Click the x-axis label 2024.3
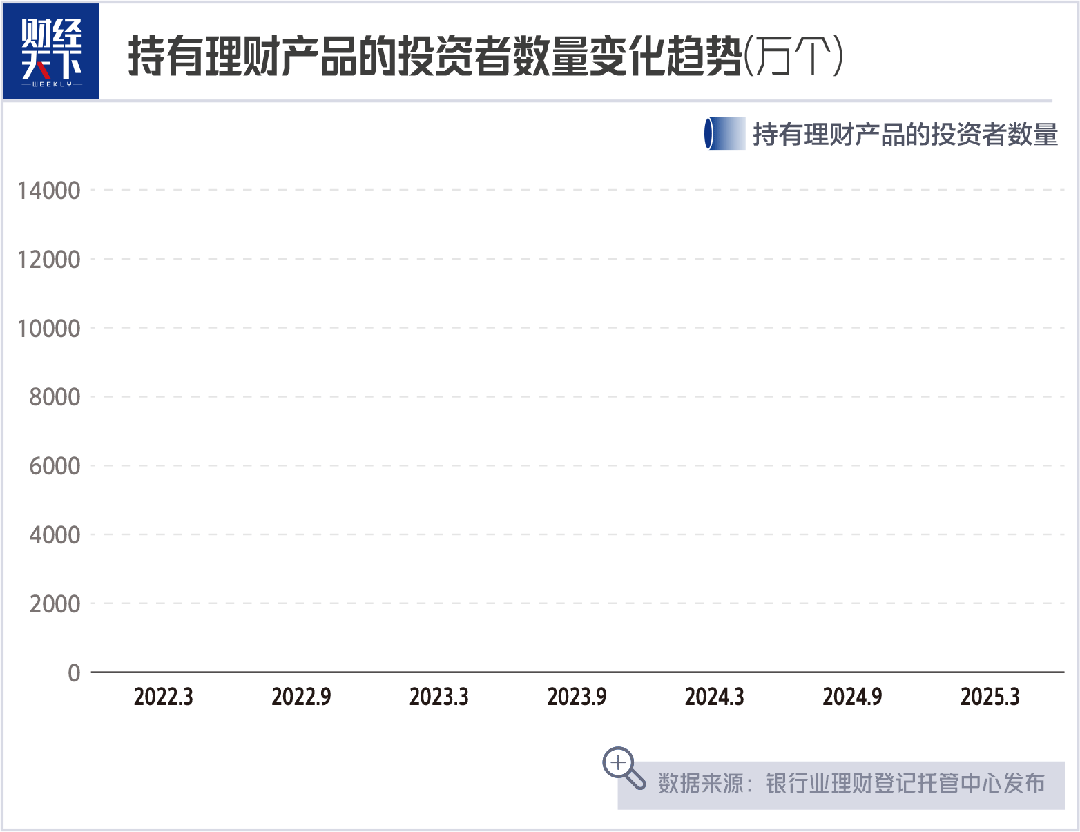 pos(714,697)
